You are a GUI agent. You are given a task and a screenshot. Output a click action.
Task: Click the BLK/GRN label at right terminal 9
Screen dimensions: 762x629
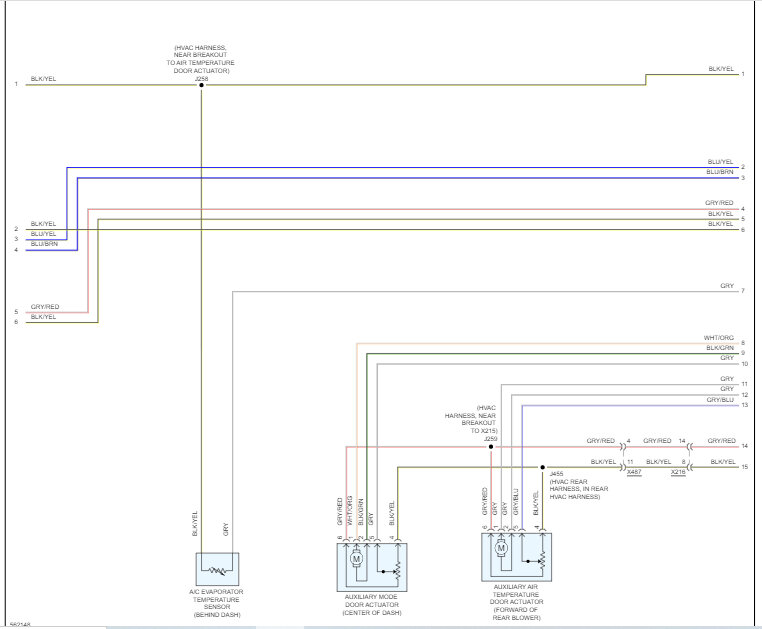click(x=720, y=348)
